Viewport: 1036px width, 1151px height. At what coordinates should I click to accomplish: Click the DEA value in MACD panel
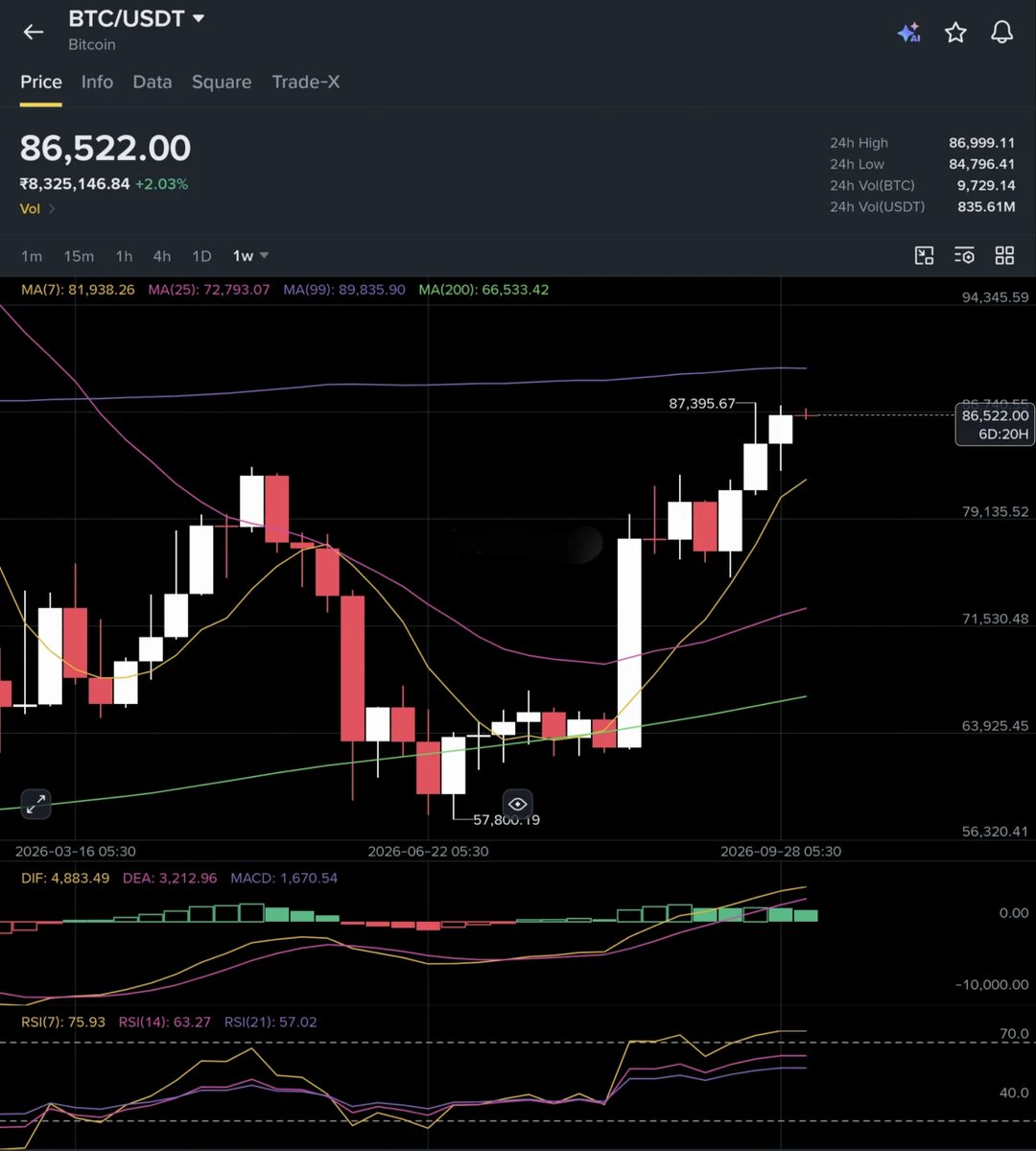coord(170,878)
